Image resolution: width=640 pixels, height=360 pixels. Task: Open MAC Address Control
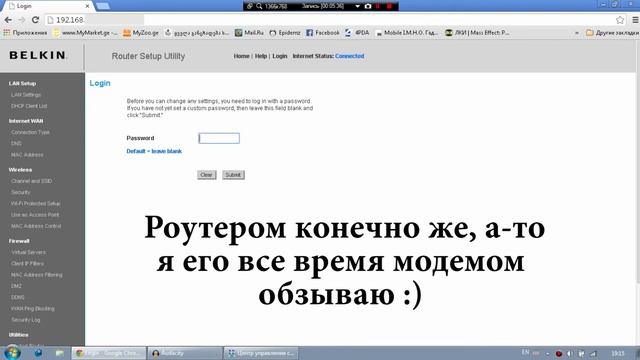pos(36,226)
